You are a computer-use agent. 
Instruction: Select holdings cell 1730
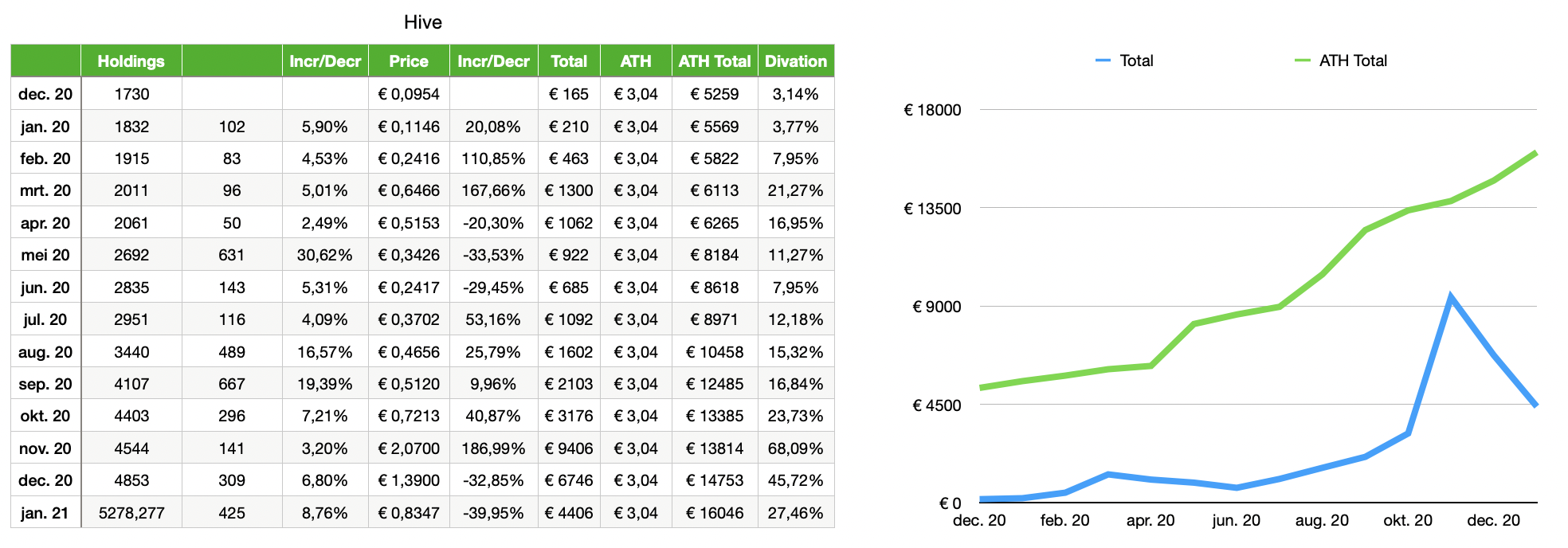pyautogui.click(x=131, y=94)
